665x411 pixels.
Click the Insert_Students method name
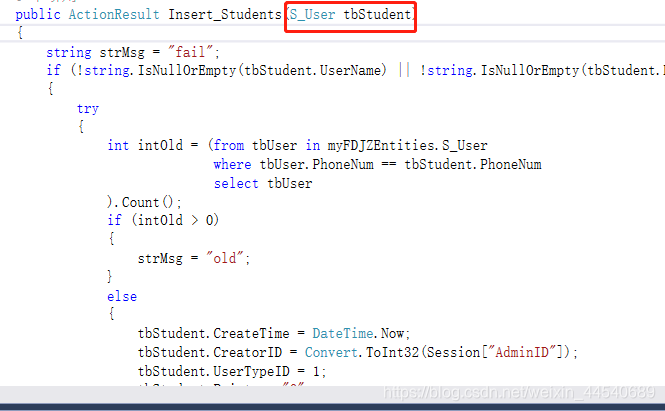pos(225,15)
